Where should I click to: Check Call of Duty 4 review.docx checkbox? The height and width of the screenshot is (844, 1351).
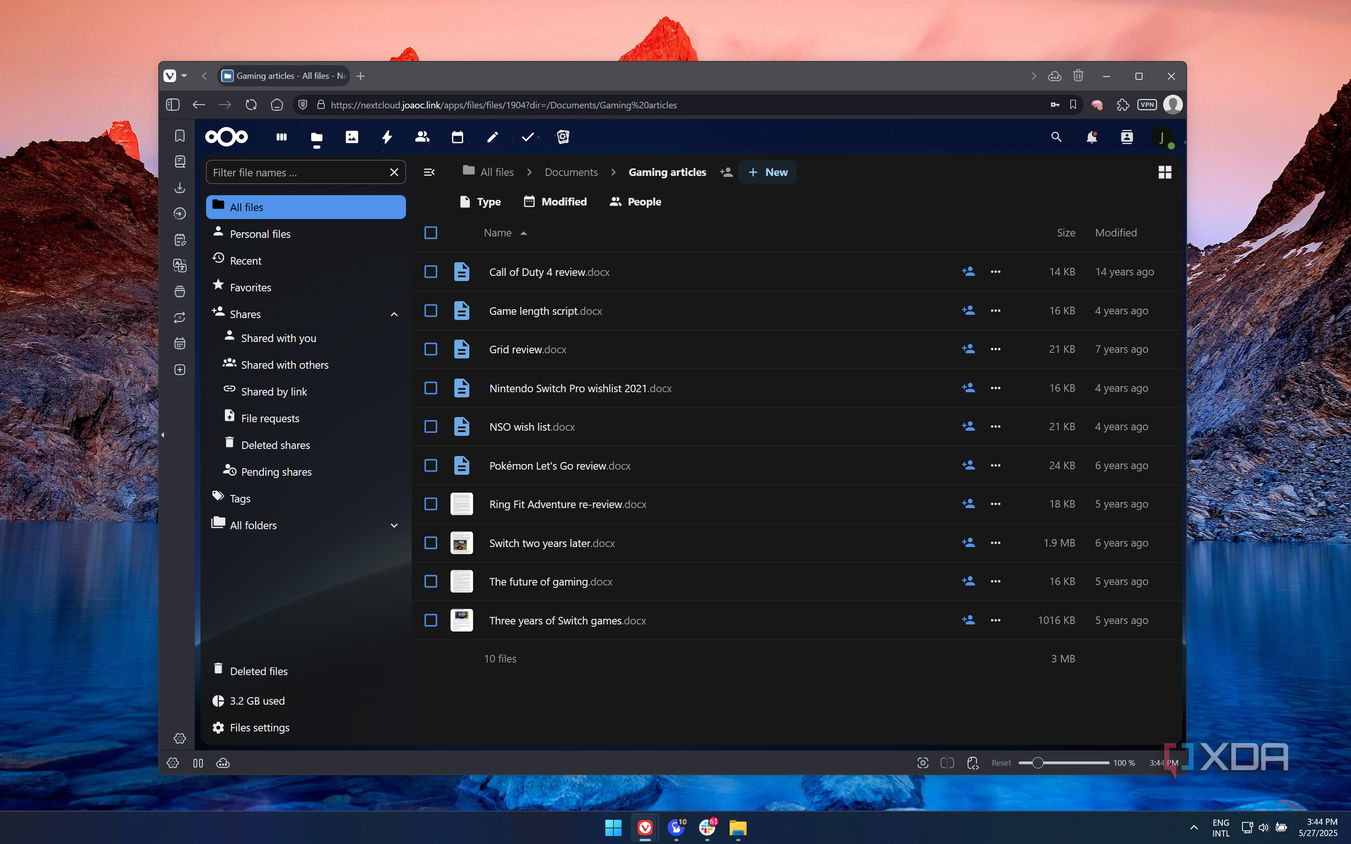[x=431, y=272]
